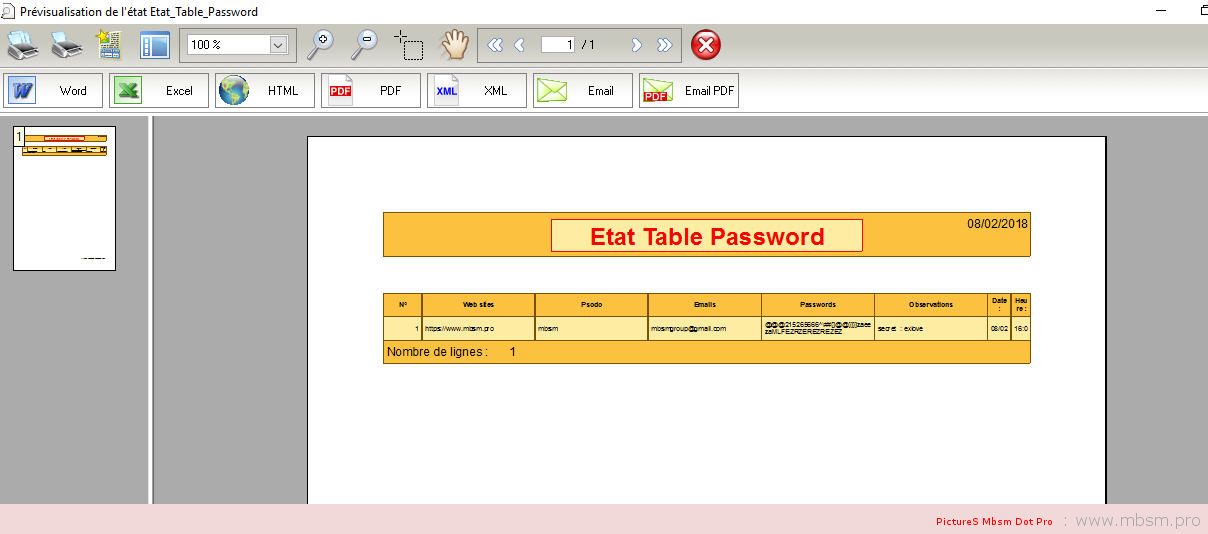This screenshot has width=1208, height=534.
Task: Open the 100 % zoom dropdown
Action: [278, 45]
